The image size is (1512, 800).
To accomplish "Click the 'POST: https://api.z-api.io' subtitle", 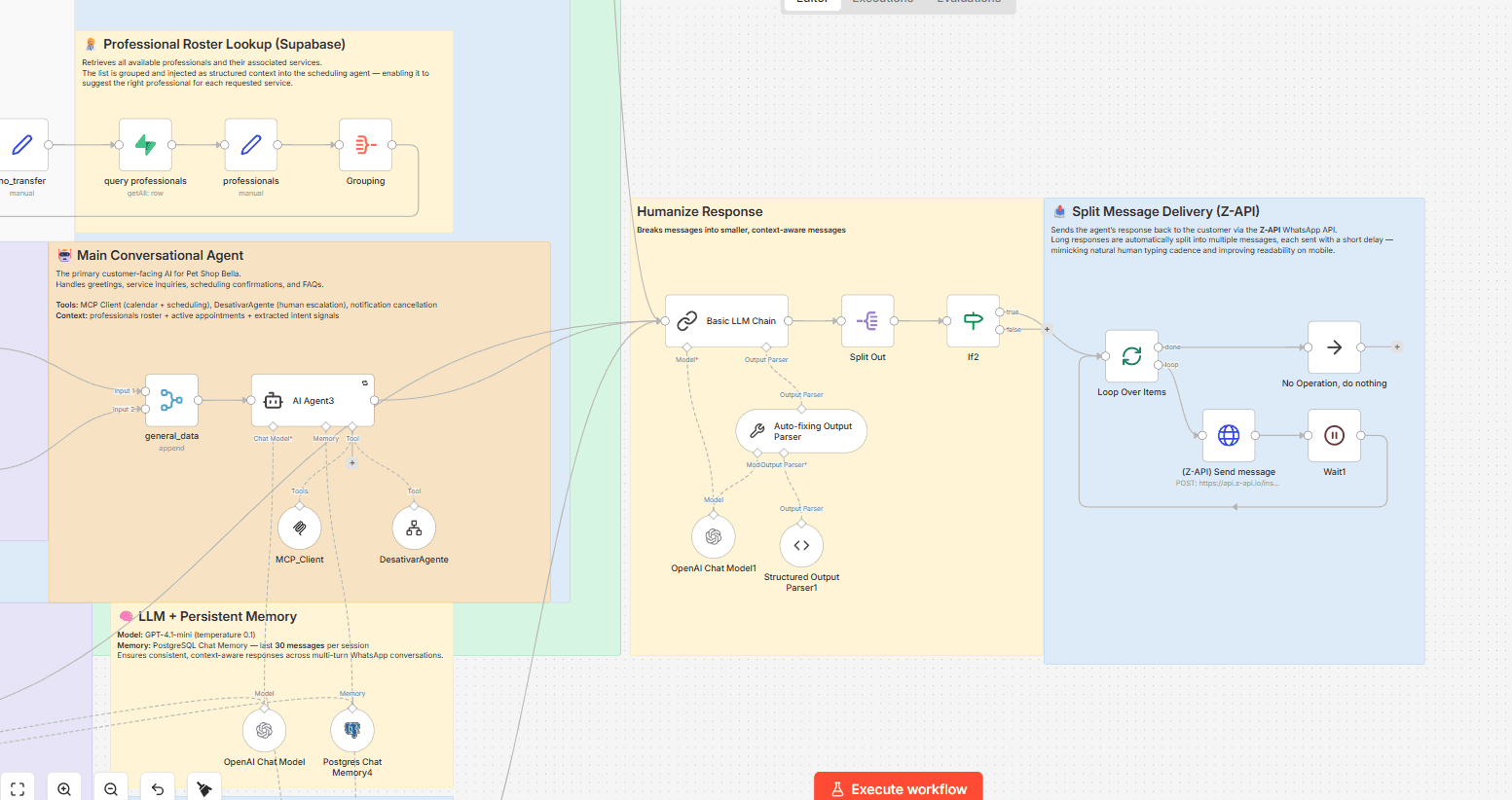I will pos(1228,483).
